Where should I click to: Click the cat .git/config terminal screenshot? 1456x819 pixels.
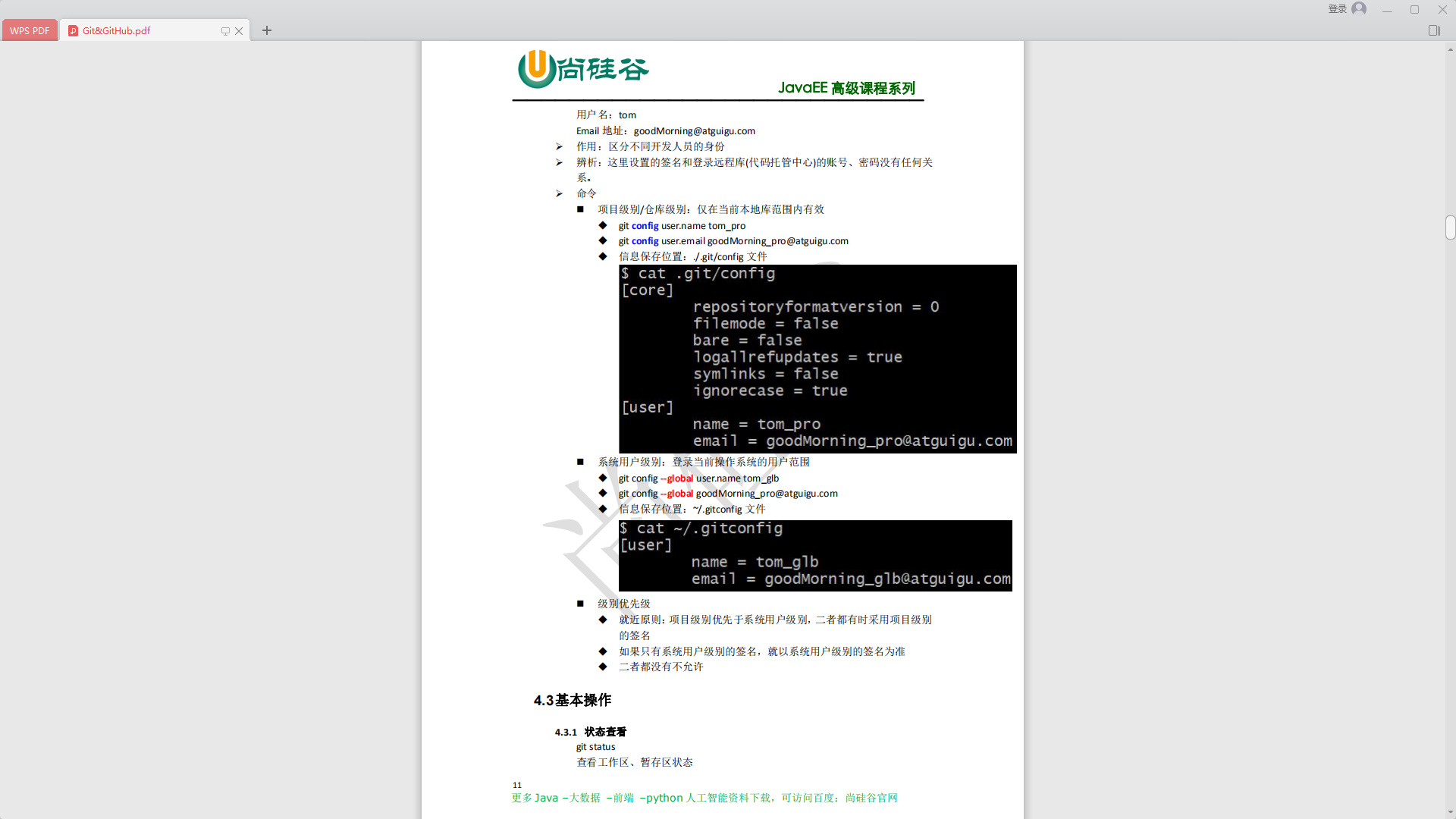(x=817, y=358)
